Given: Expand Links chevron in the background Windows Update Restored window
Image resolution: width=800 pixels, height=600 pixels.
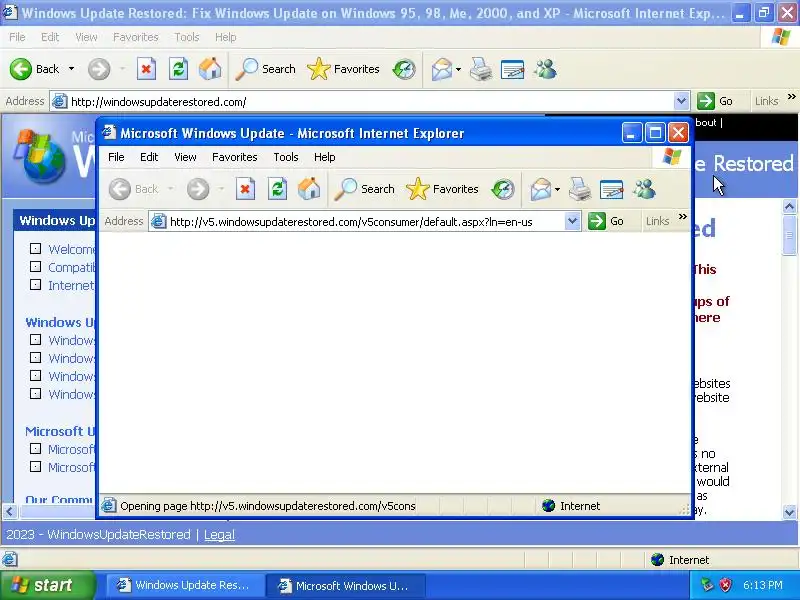Looking at the screenshot, I should tap(792, 96).
